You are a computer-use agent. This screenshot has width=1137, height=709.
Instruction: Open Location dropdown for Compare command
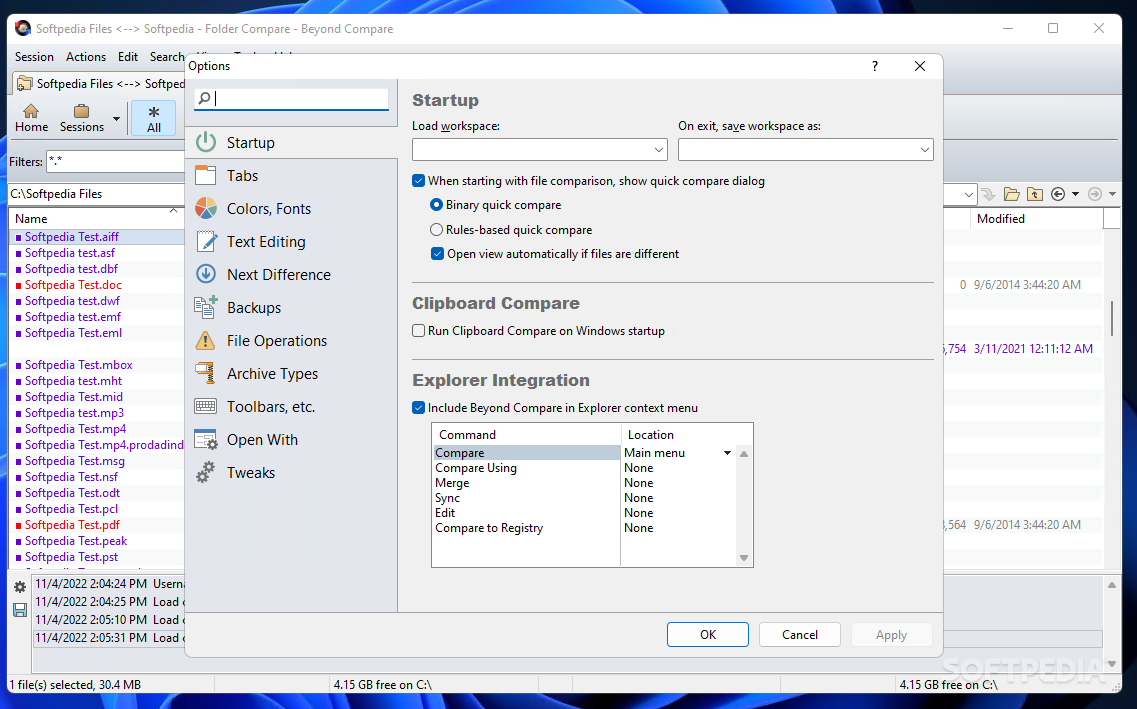pyautogui.click(x=727, y=453)
